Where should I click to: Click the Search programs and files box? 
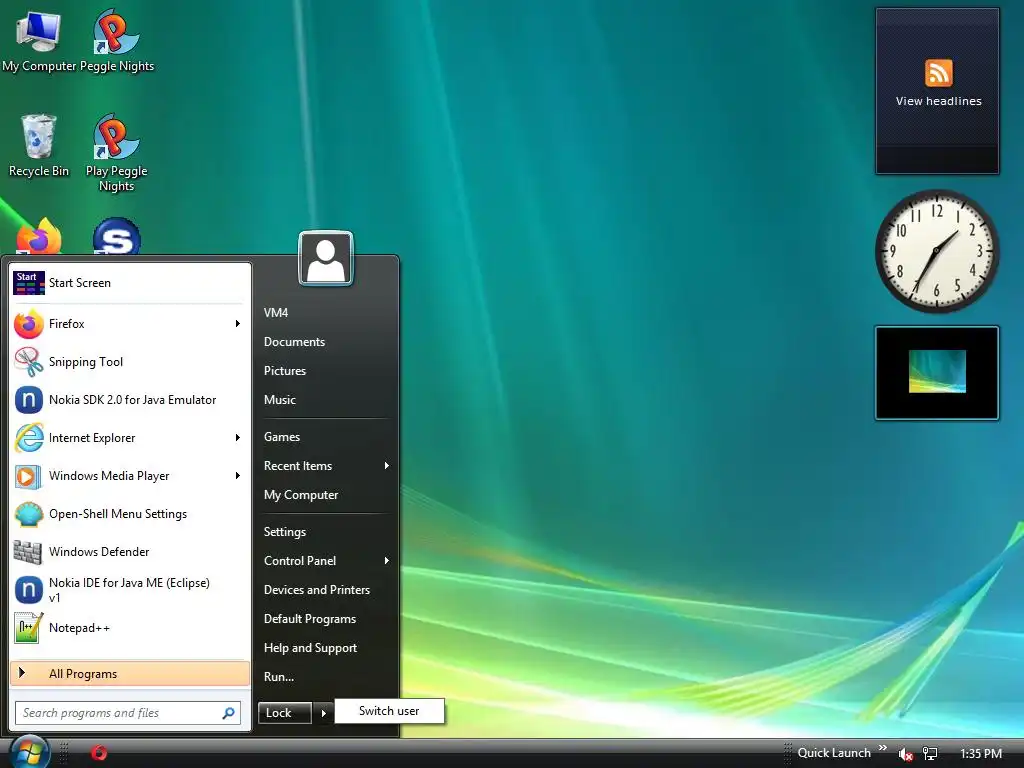128,712
